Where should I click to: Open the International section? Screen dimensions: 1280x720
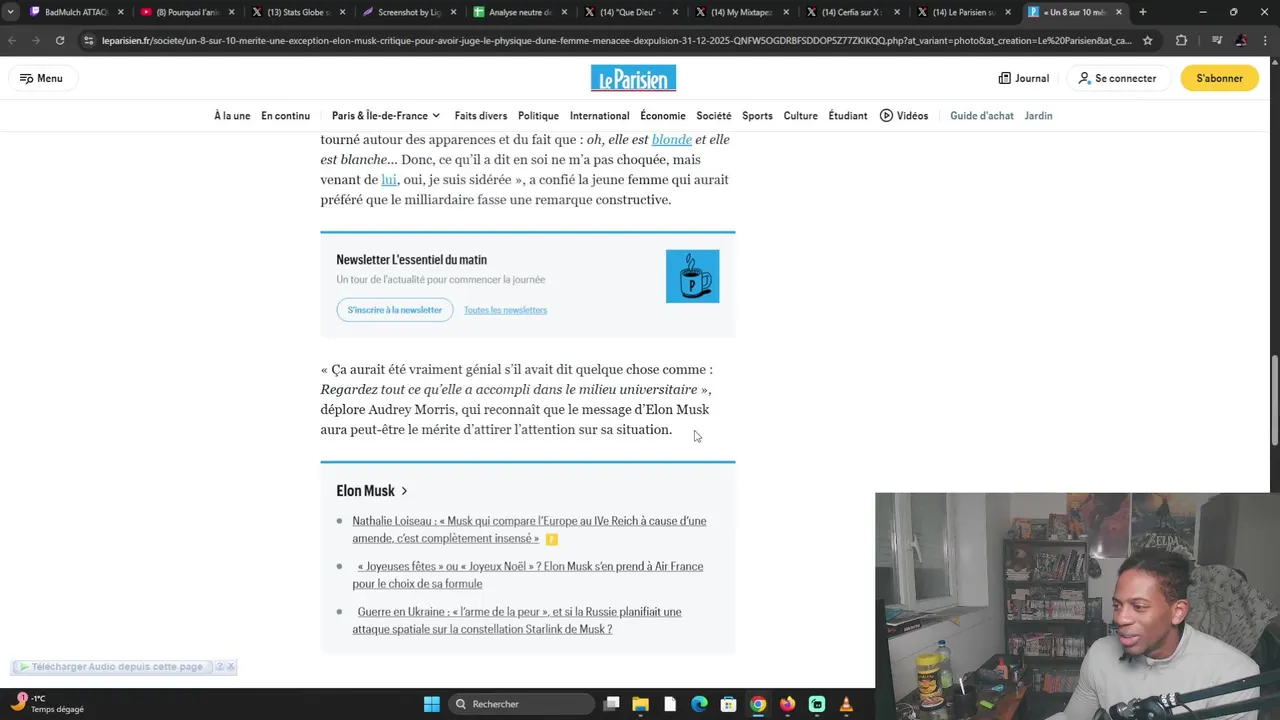coord(600,116)
